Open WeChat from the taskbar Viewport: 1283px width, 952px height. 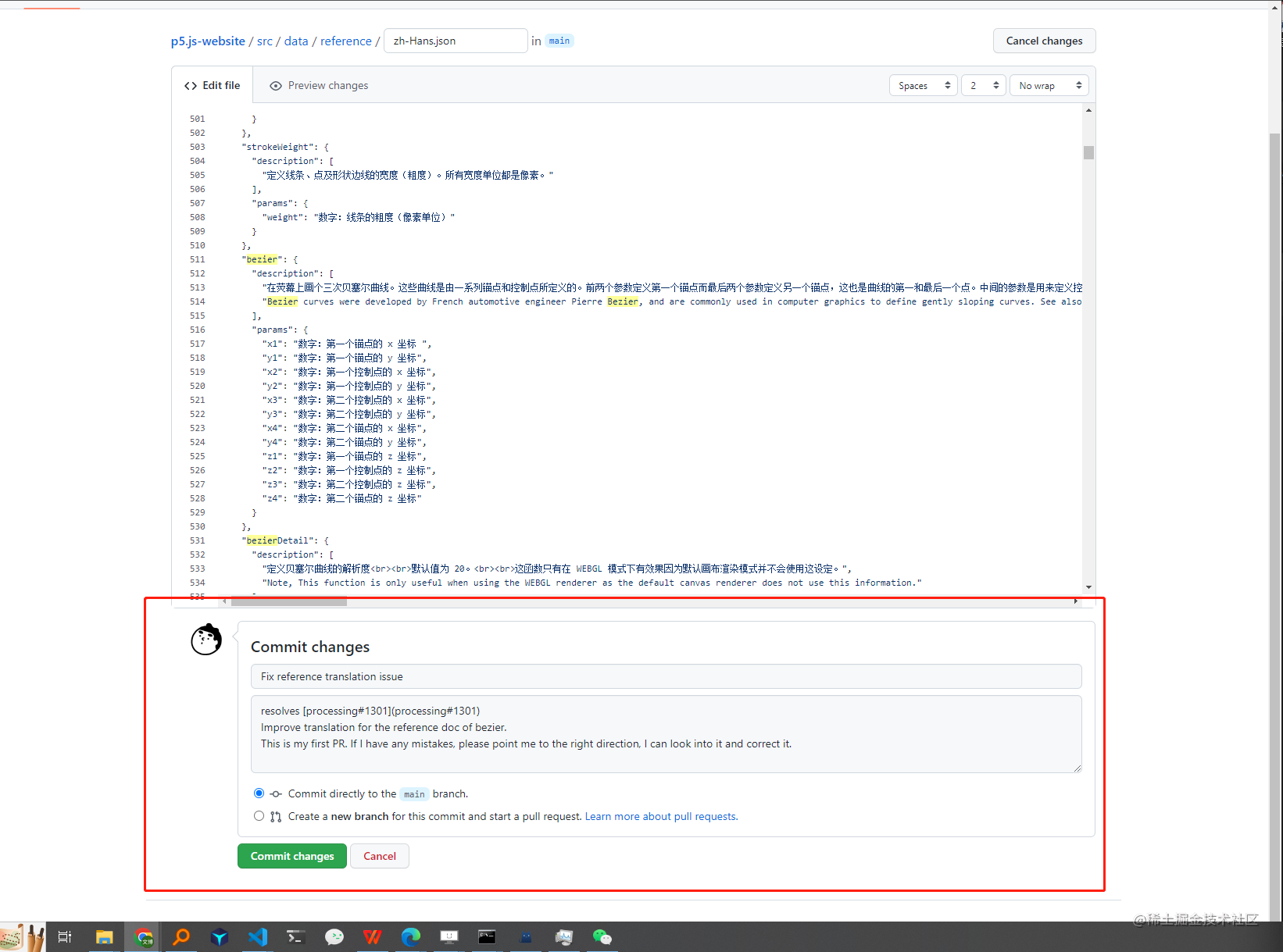[x=602, y=936]
